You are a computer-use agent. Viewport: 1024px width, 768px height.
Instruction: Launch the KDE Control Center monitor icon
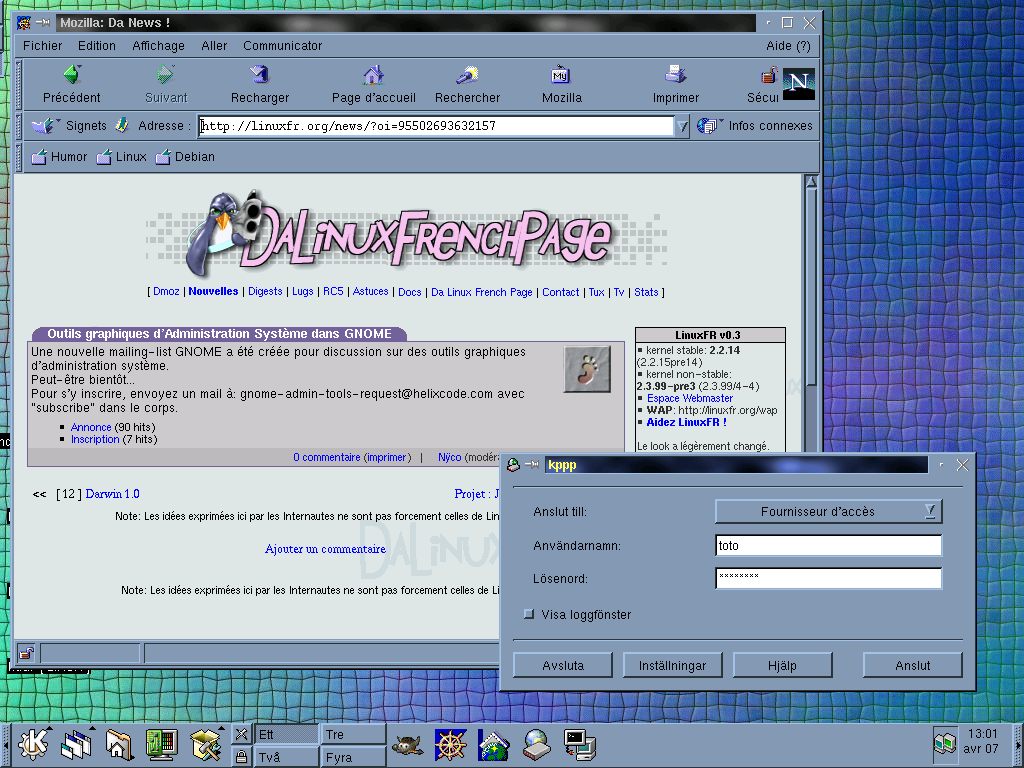[161, 744]
